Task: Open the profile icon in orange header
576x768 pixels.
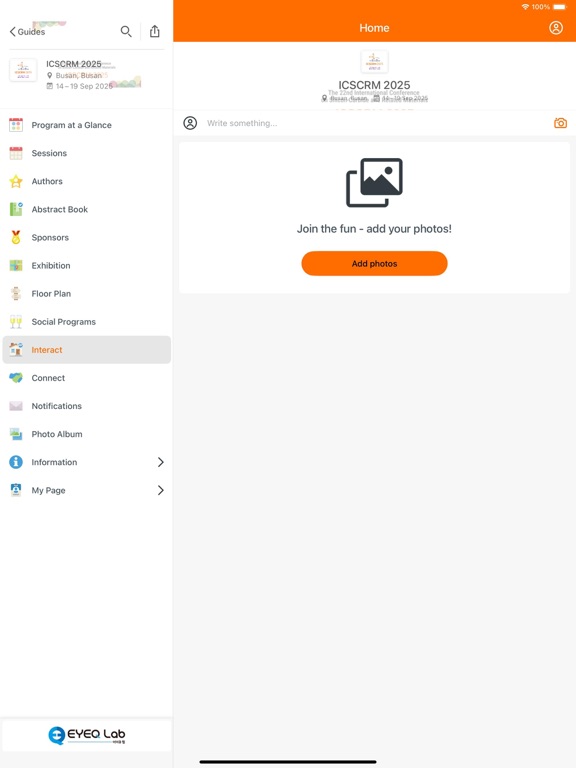Action: point(556,28)
